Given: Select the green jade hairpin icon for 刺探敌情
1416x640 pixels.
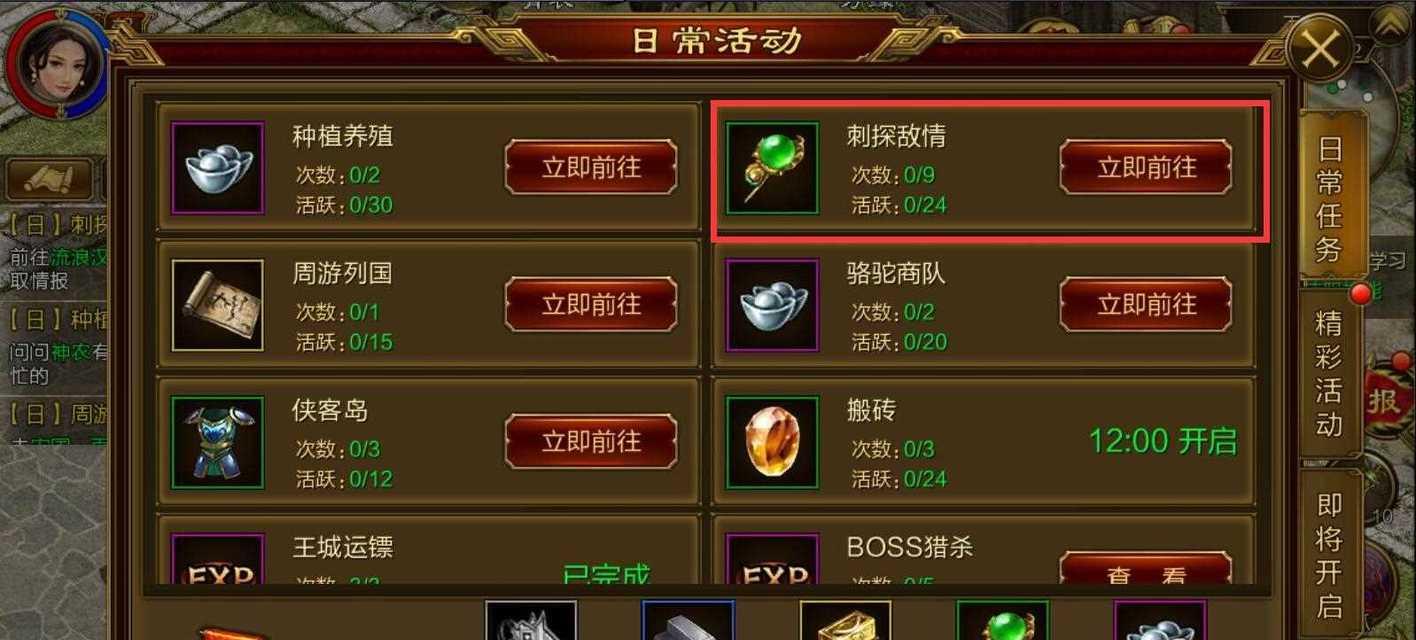Looking at the screenshot, I should pyautogui.click(x=772, y=168).
